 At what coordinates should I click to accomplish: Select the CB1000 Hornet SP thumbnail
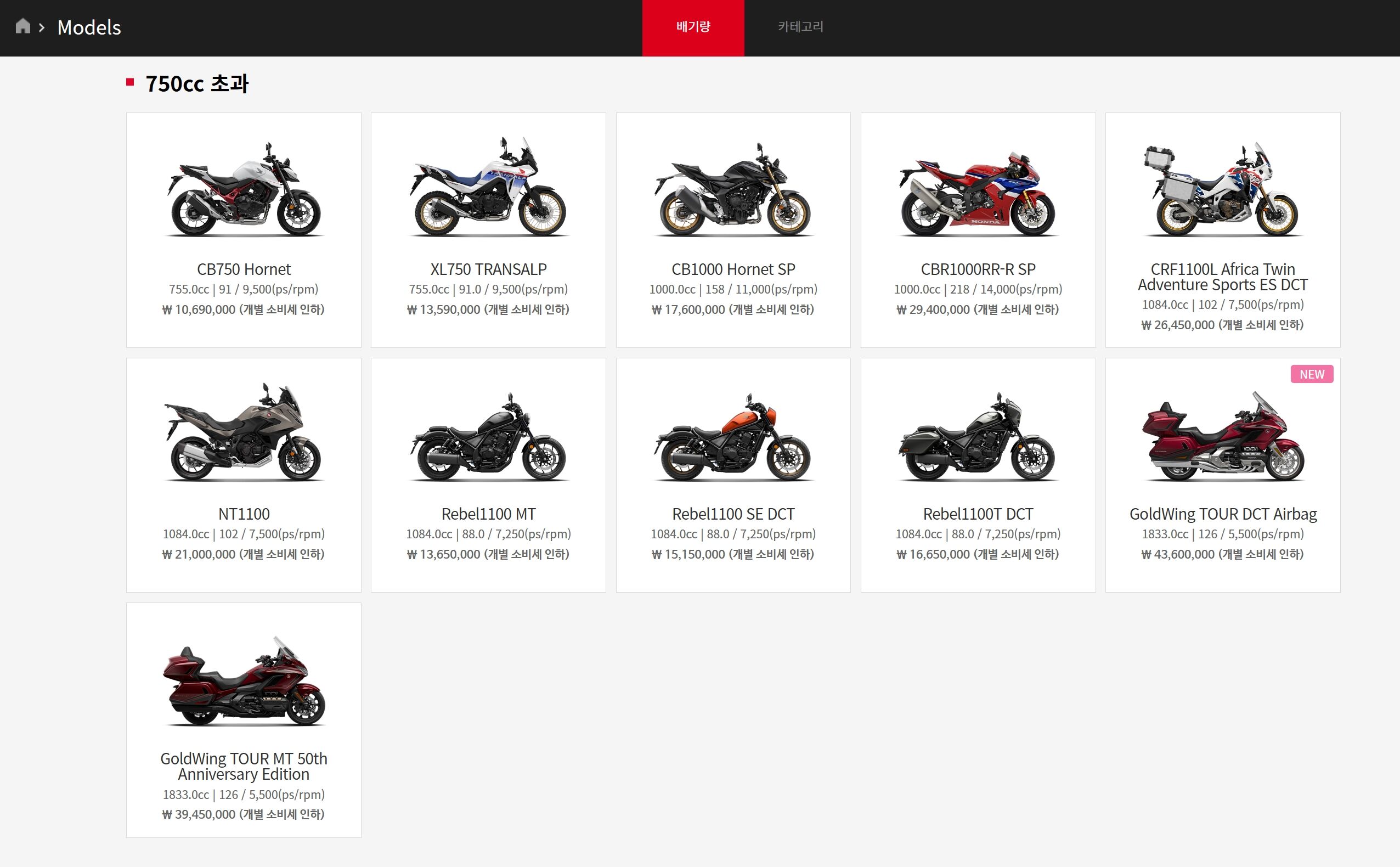click(x=733, y=190)
